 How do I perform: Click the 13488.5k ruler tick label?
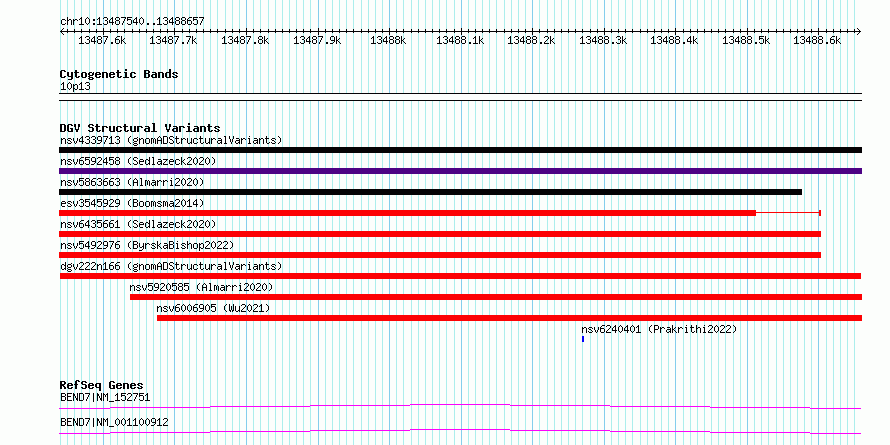pos(746,40)
